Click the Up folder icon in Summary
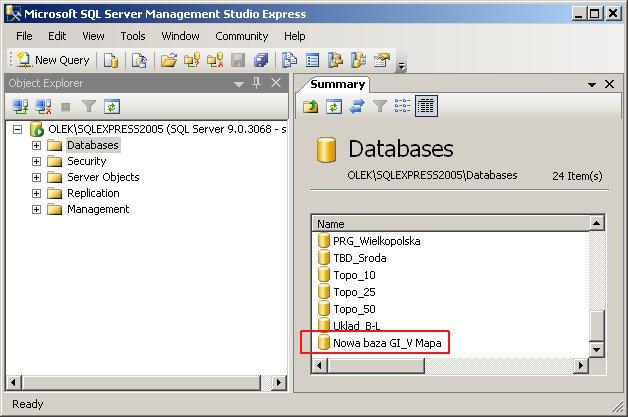 point(310,106)
